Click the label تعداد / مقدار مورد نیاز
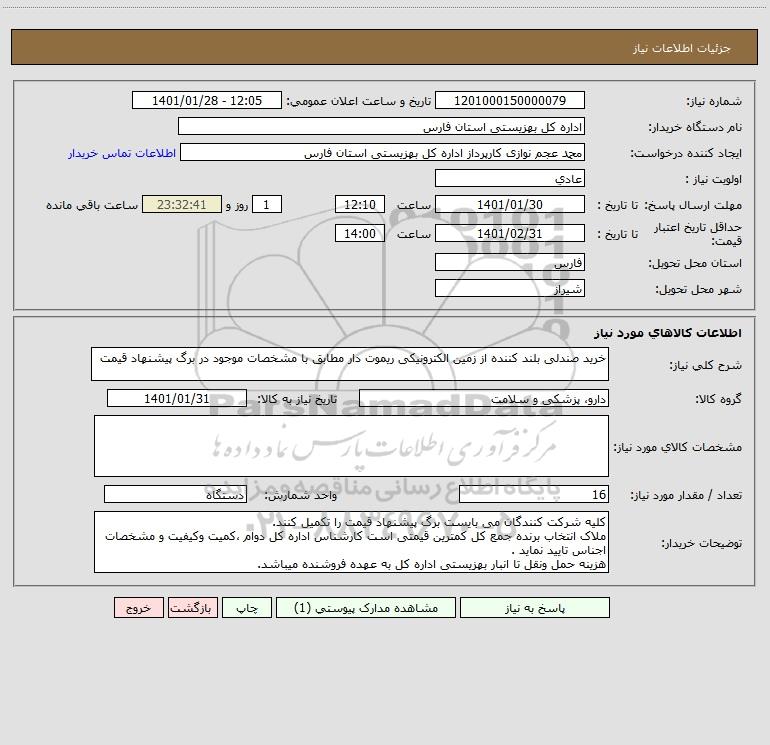The height and width of the screenshot is (745, 770). (686, 495)
